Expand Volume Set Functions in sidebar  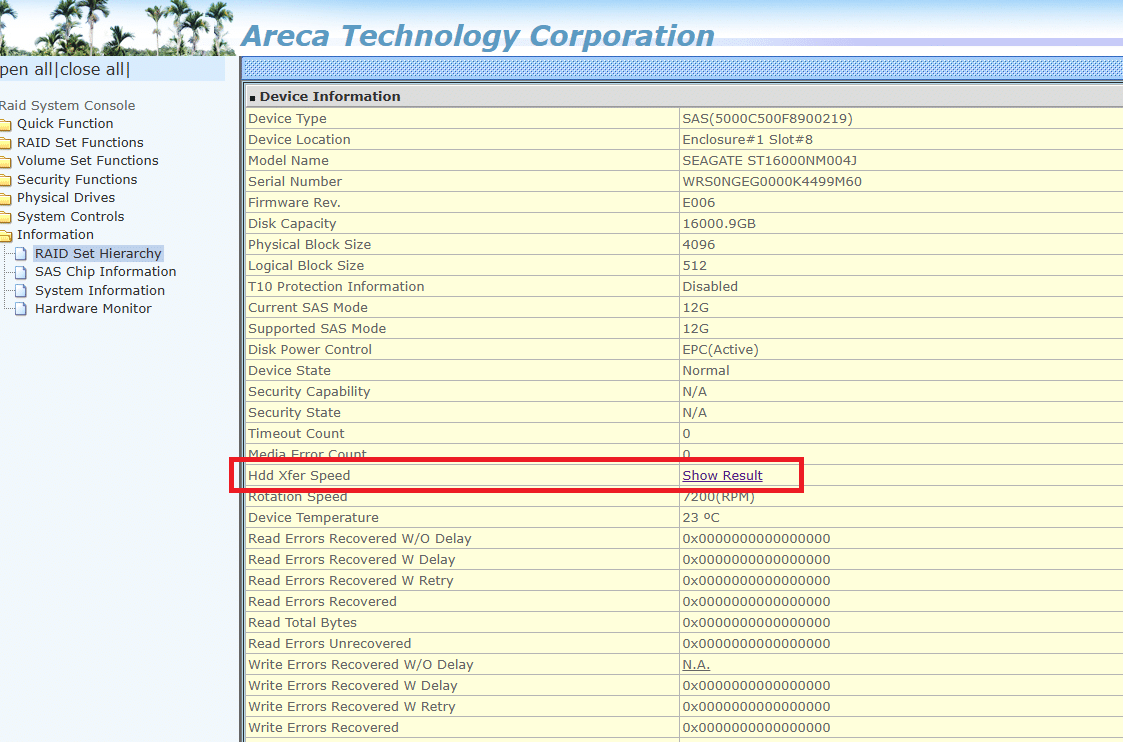click(87, 161)
